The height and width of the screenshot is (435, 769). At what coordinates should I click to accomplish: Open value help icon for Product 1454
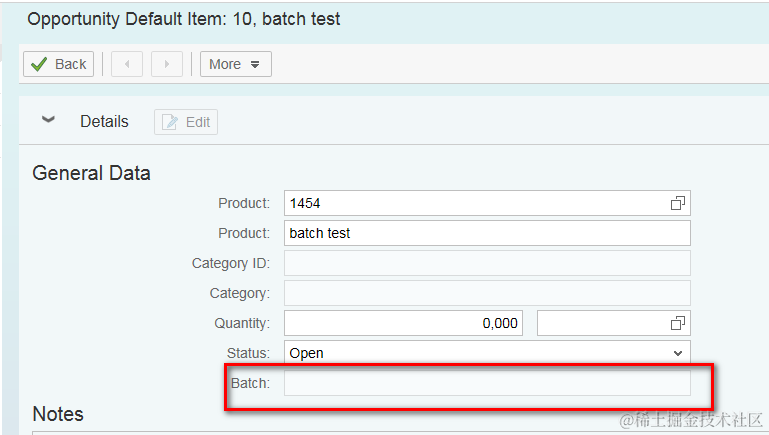(x=678, y=203)
